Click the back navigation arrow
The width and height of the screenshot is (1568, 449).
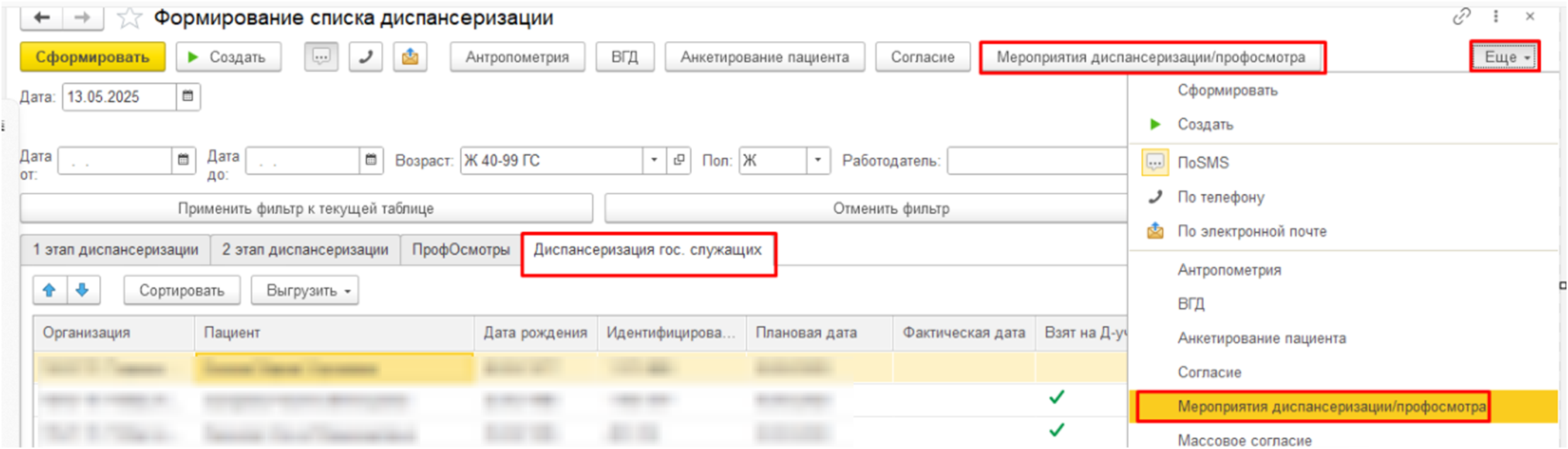[43, 17]
